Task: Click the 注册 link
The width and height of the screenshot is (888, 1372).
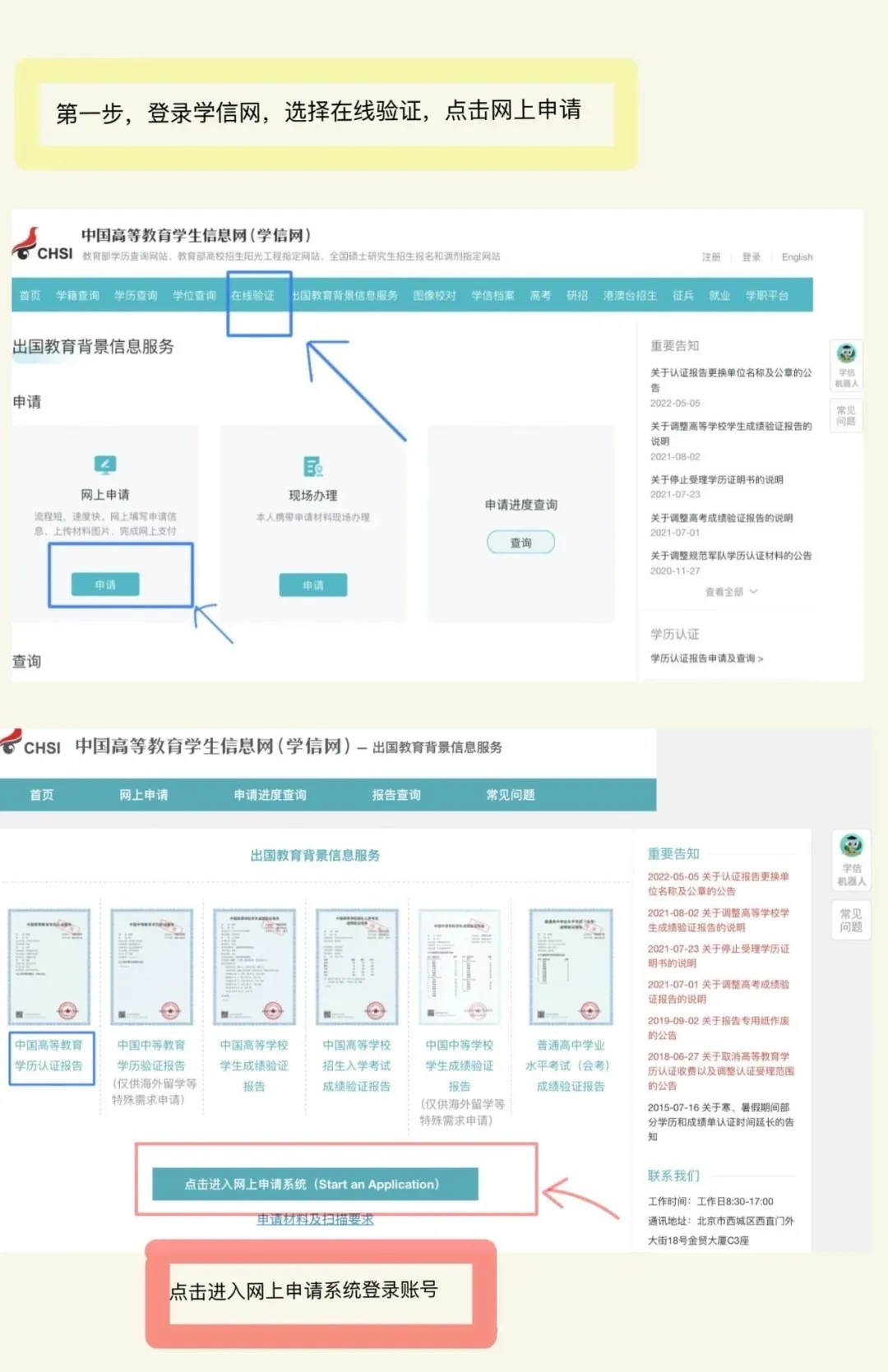Action: (711, 257)
